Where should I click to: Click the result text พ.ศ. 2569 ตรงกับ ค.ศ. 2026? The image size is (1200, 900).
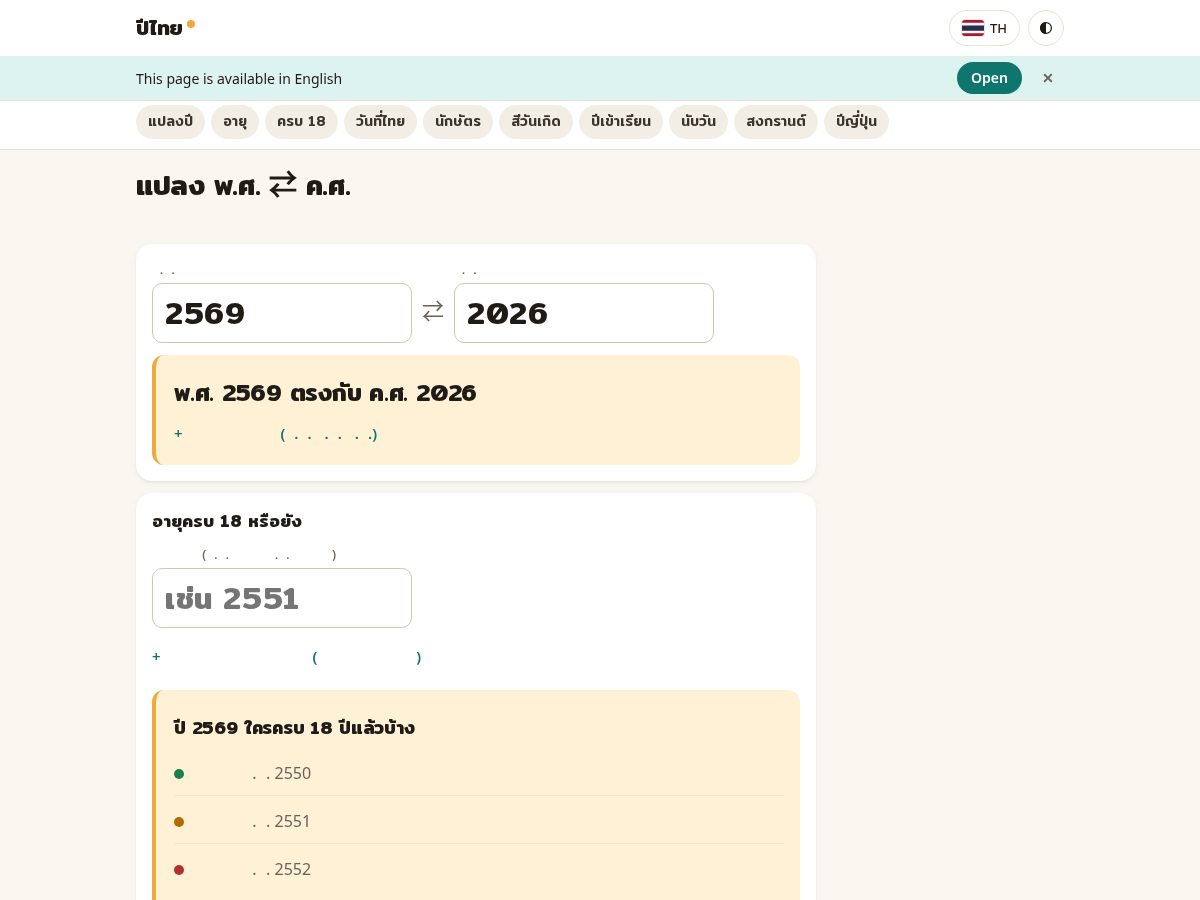[x=325, y=393]
